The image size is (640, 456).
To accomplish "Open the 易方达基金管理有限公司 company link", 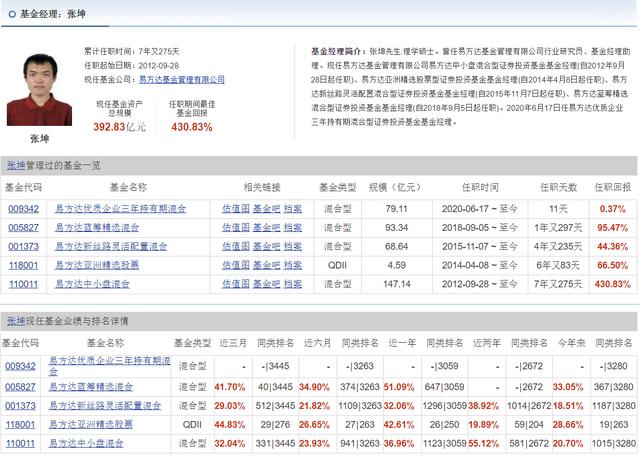I will (x=182, y=79).
